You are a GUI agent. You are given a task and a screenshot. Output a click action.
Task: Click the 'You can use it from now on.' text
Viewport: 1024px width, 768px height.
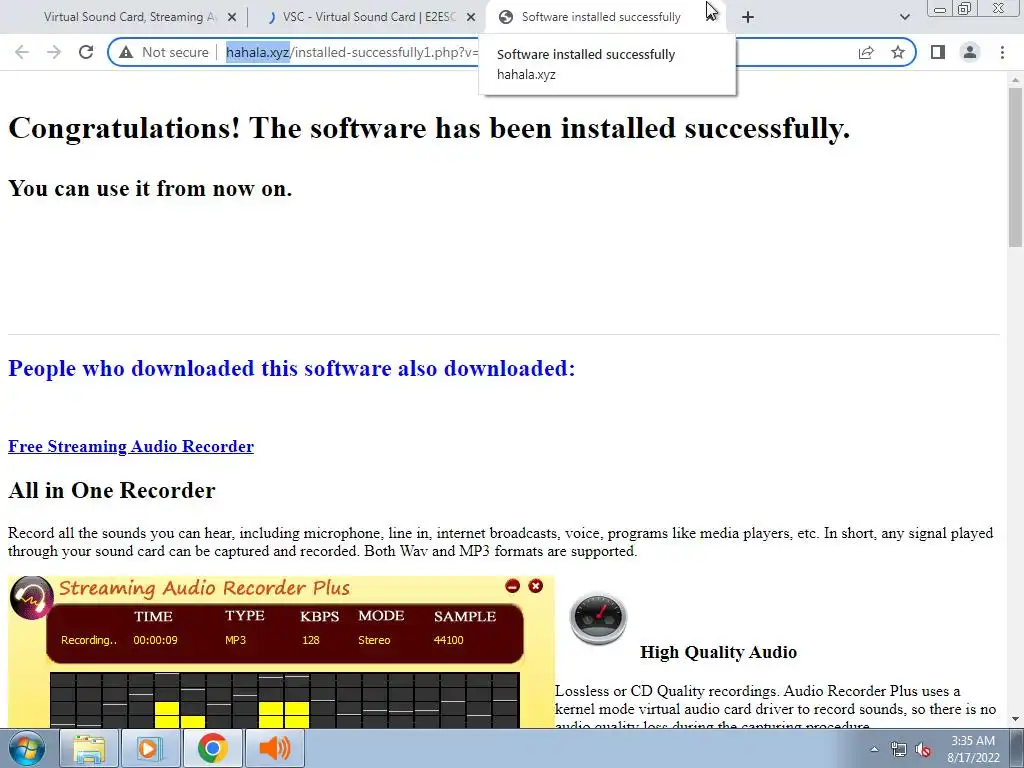click(150, 188)
